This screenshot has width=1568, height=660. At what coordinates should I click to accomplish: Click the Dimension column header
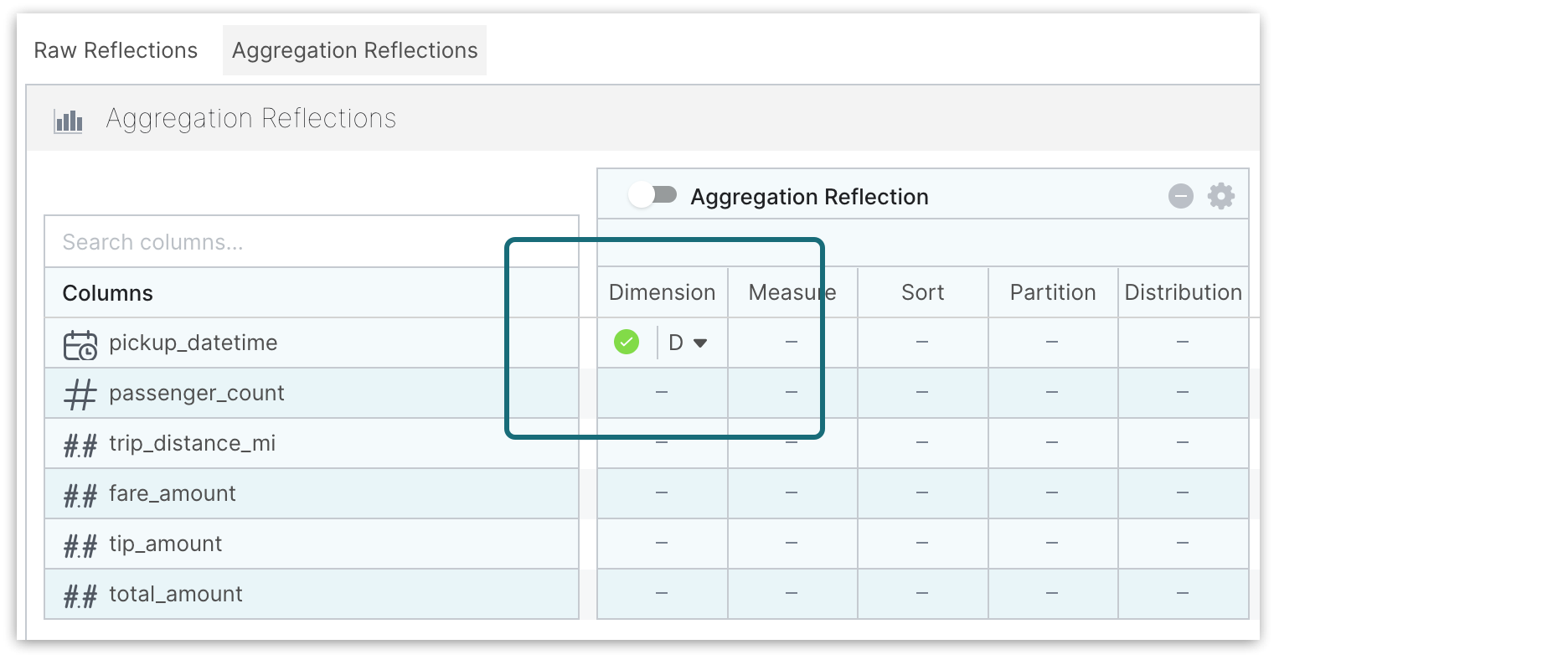[x=662, y=292]
